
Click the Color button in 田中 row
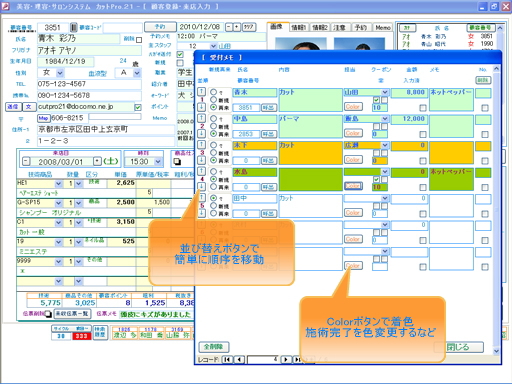[353, 213]
